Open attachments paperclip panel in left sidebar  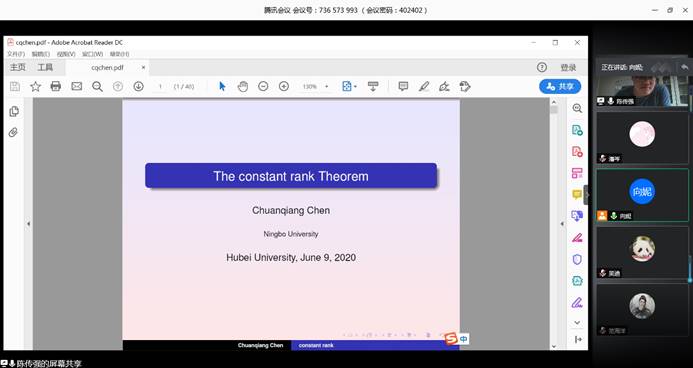[13, 132]
